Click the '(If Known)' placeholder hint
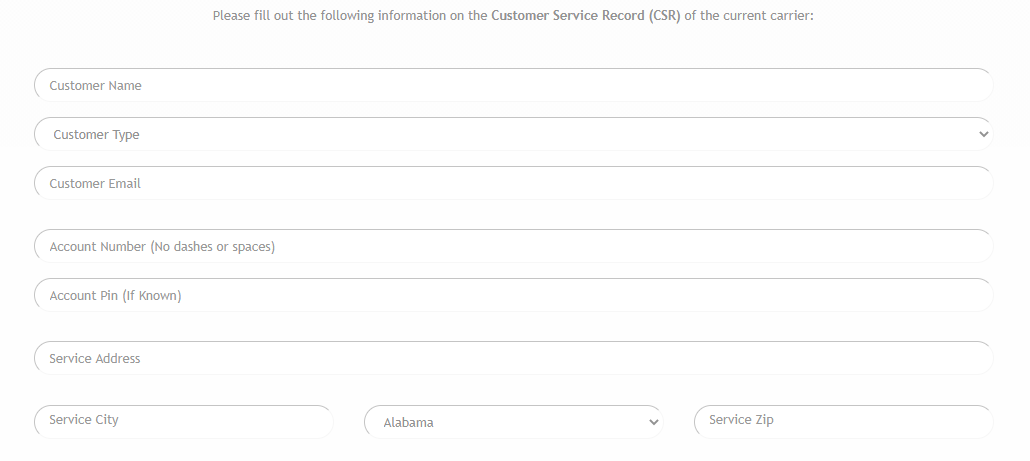 click(x=152, y=296)
